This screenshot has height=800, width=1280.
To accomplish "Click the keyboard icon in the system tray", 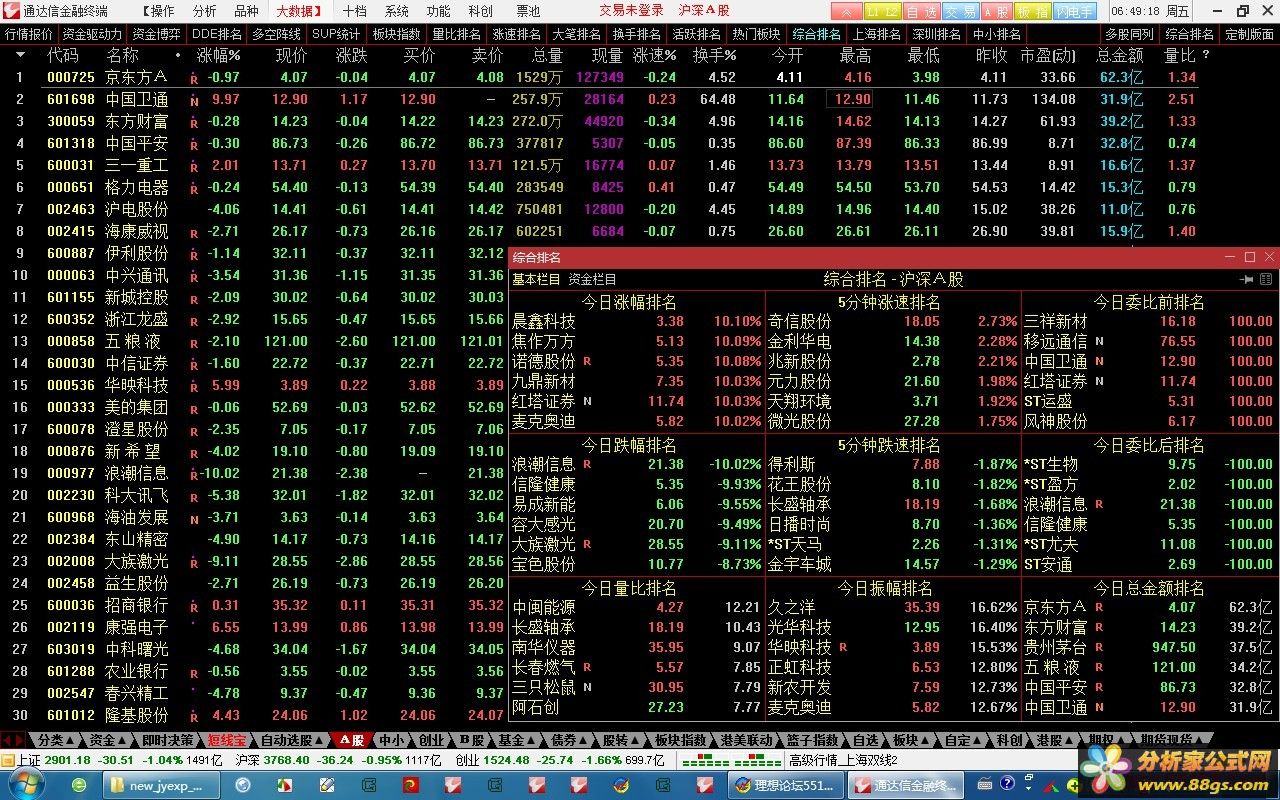I will (x=986, y=785).
